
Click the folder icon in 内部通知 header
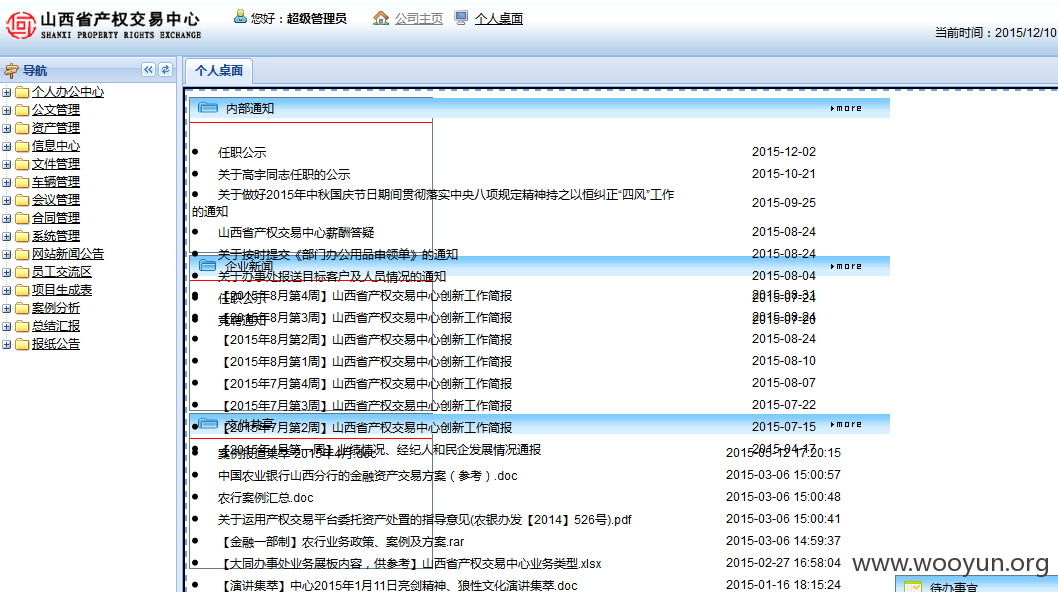click(208, 108)
